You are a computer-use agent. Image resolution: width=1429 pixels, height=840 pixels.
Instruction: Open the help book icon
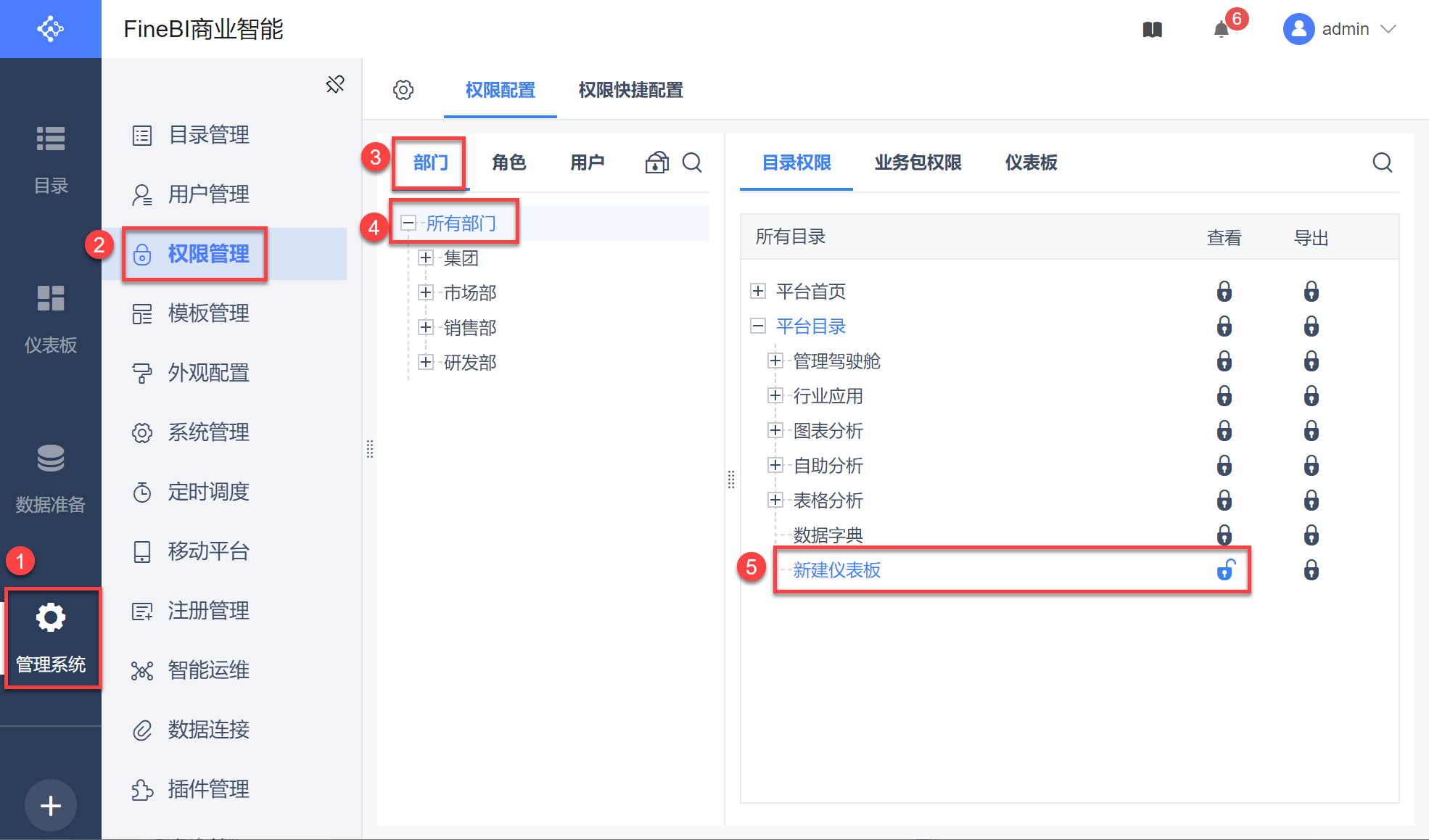(x=1153, y=30)
